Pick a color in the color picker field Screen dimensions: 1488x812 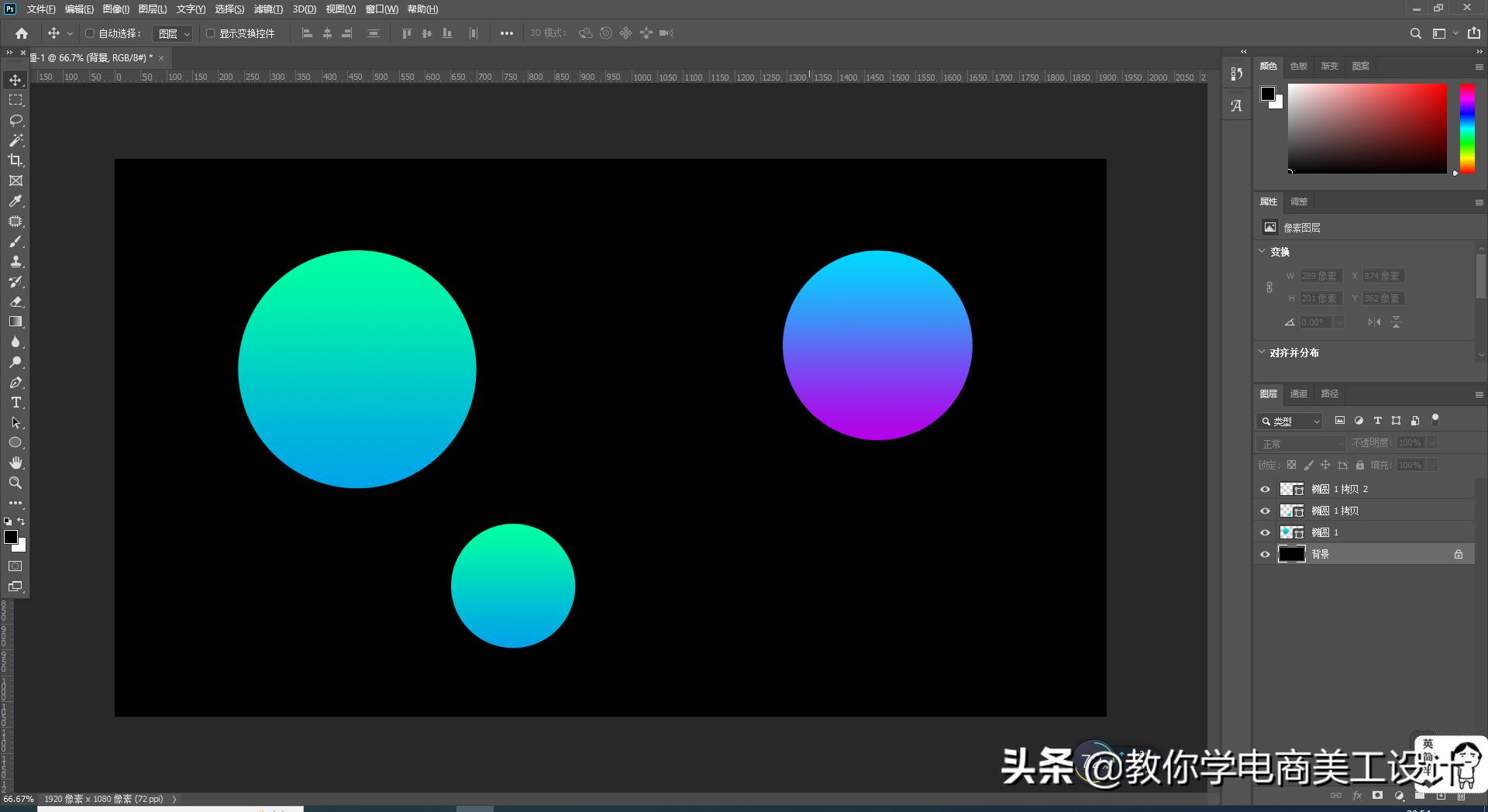[1368, 128]
